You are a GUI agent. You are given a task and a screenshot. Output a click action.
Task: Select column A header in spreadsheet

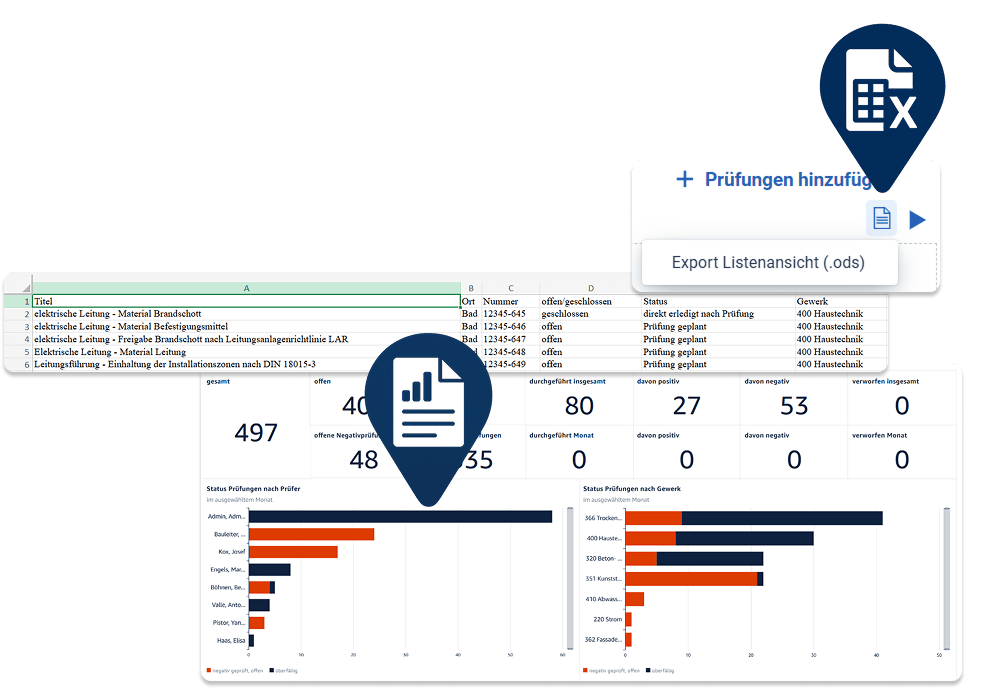pos(246,288)
